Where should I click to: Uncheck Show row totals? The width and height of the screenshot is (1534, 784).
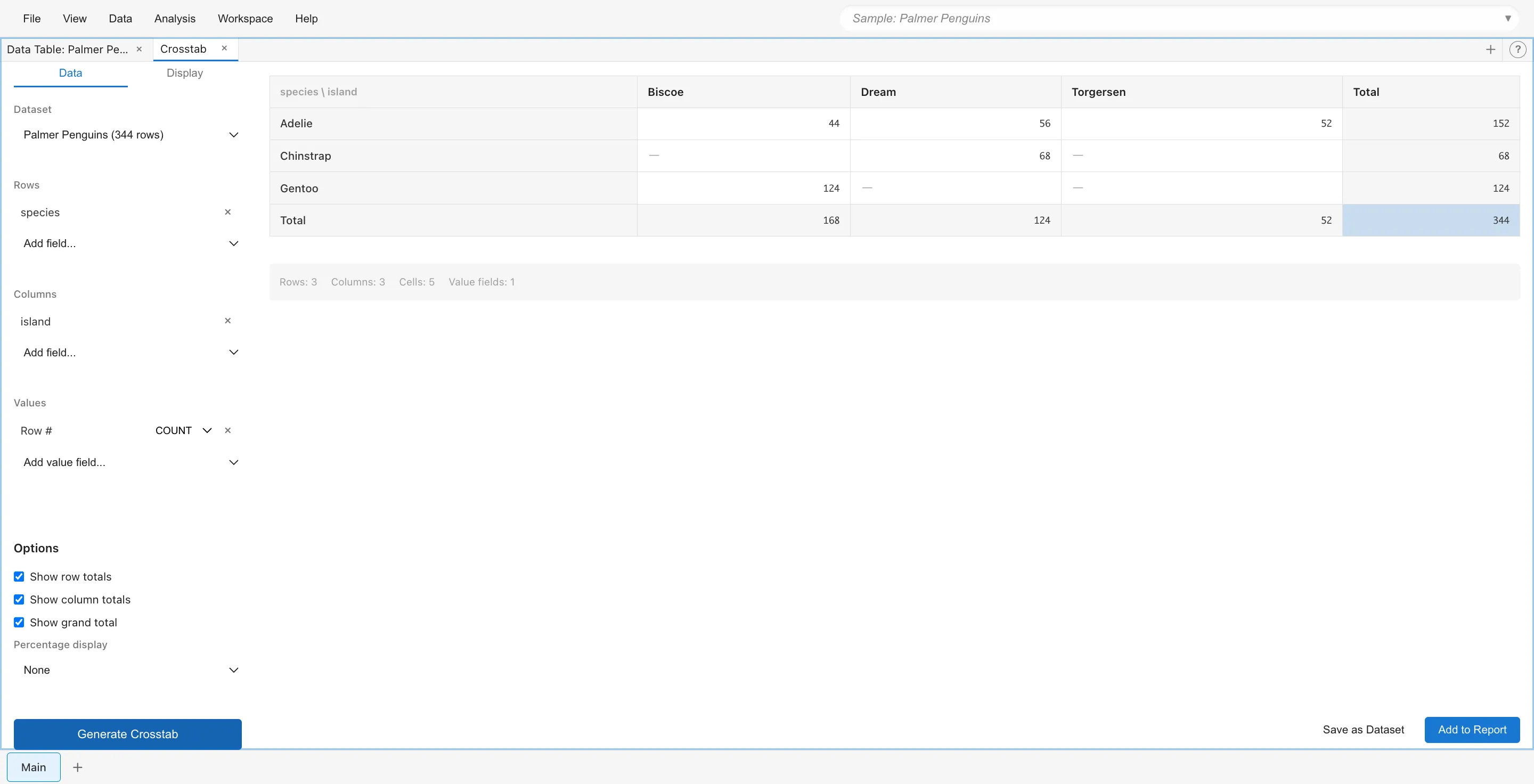pos(20,576)
